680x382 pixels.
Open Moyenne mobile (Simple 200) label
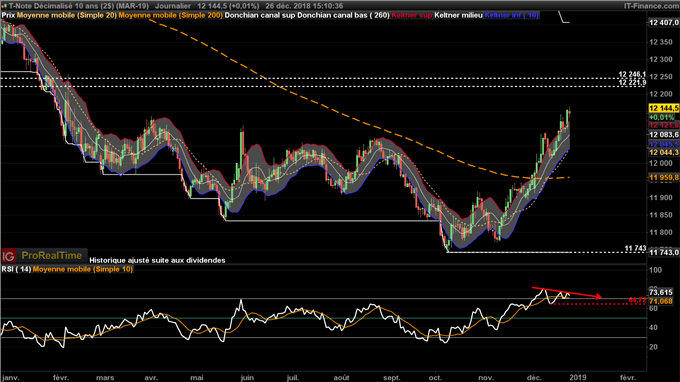(x=170, y=15)
